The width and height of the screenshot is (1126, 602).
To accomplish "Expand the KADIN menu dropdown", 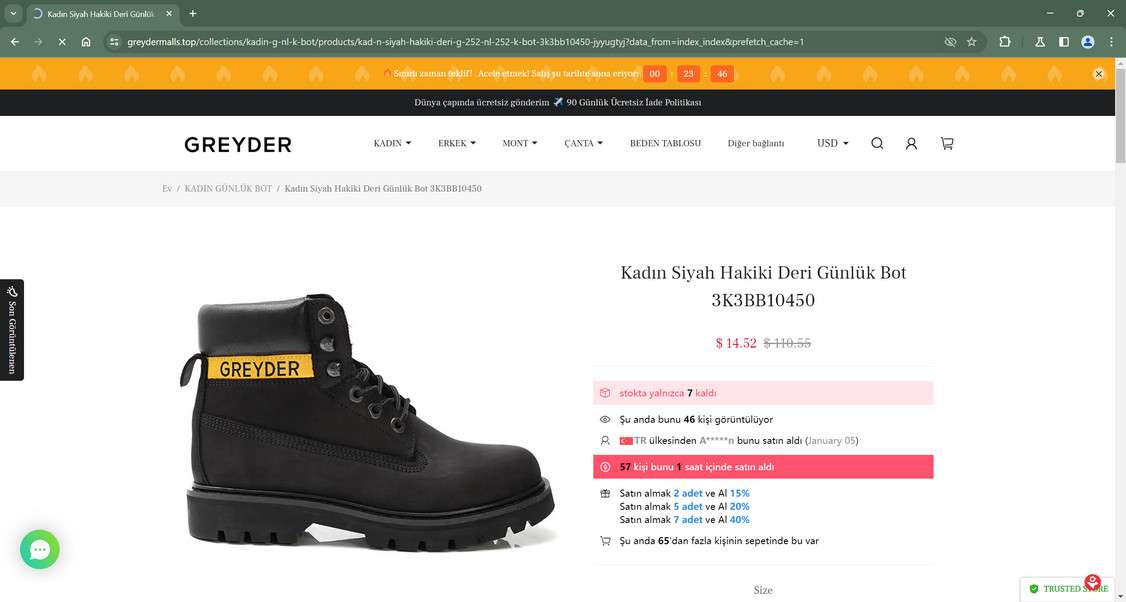I will (392, 143).
